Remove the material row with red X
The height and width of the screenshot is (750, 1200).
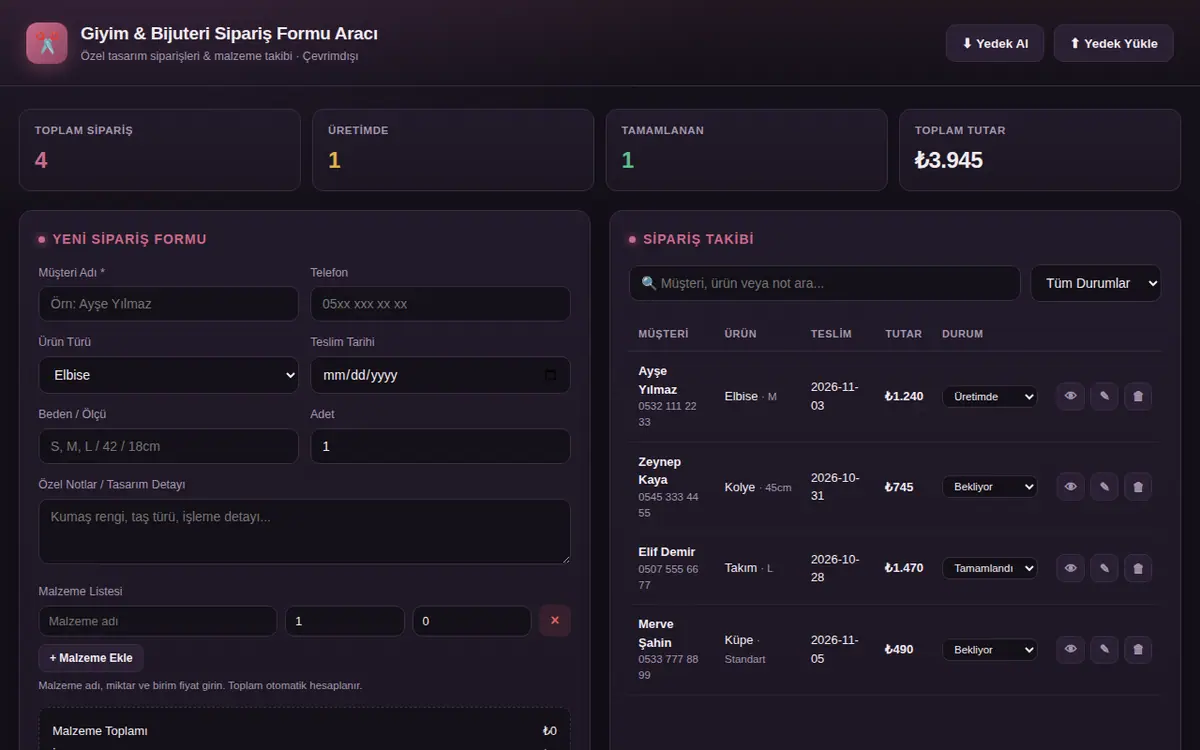(x=555, y=621)
